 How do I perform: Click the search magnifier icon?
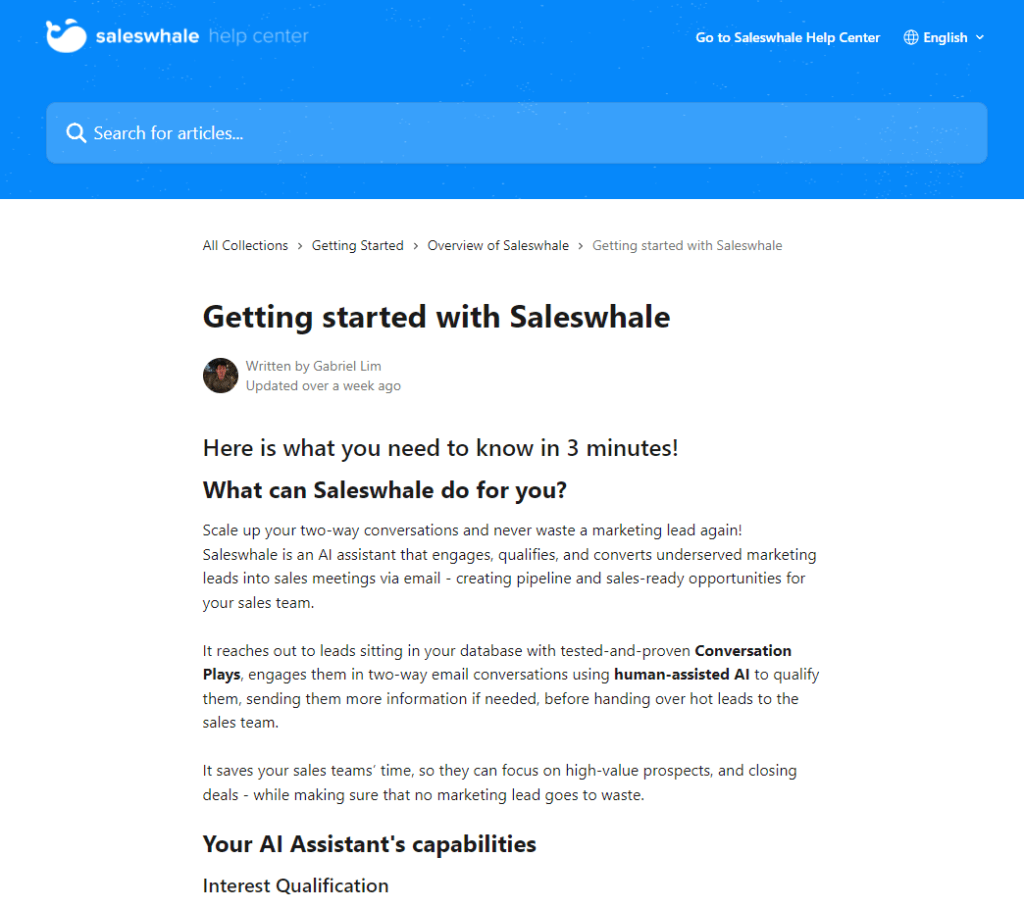pyautogui.click(x=75, y=133)
